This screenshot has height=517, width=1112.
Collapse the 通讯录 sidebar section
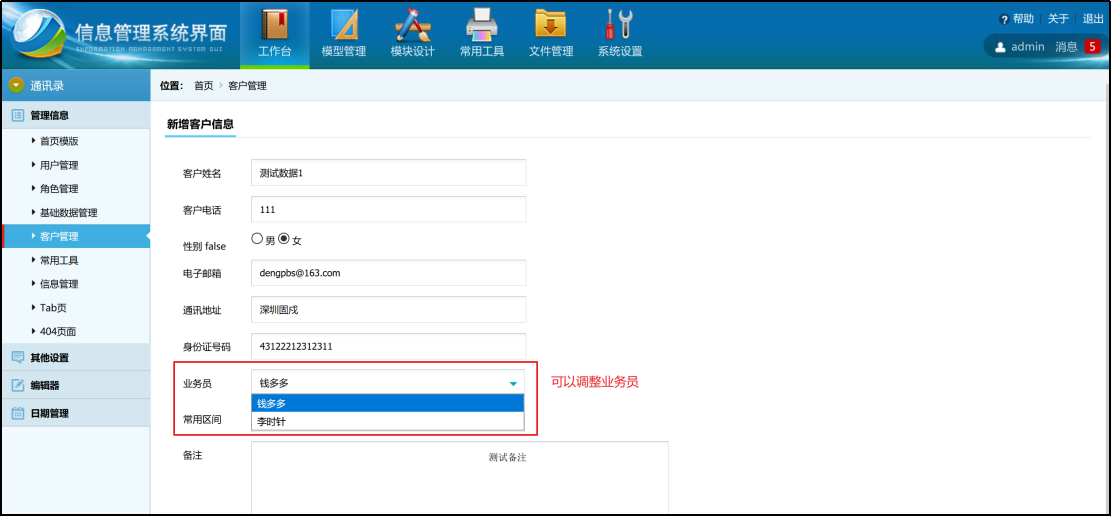[x=75, y=86]
